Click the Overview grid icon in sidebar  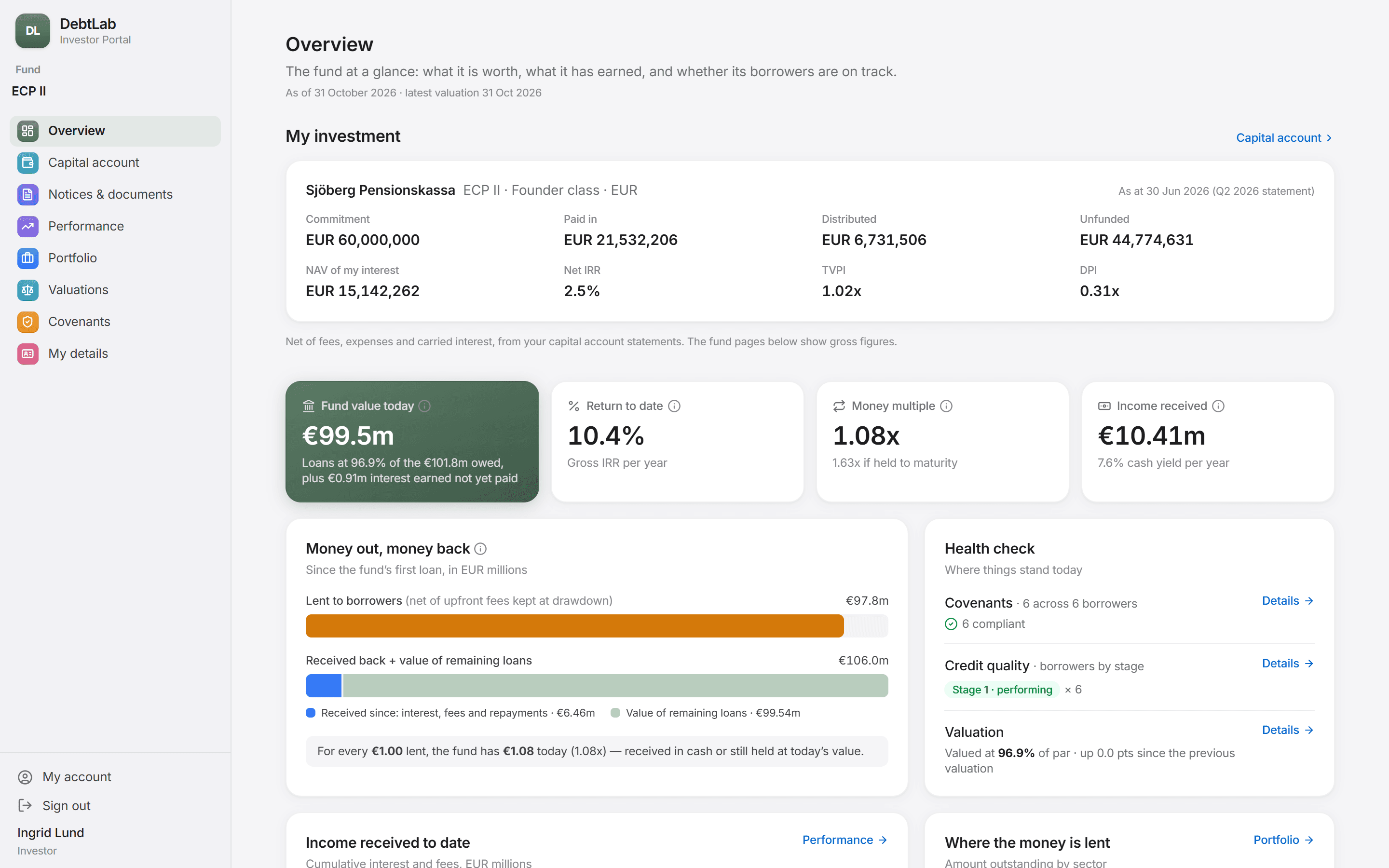[27, 131]
